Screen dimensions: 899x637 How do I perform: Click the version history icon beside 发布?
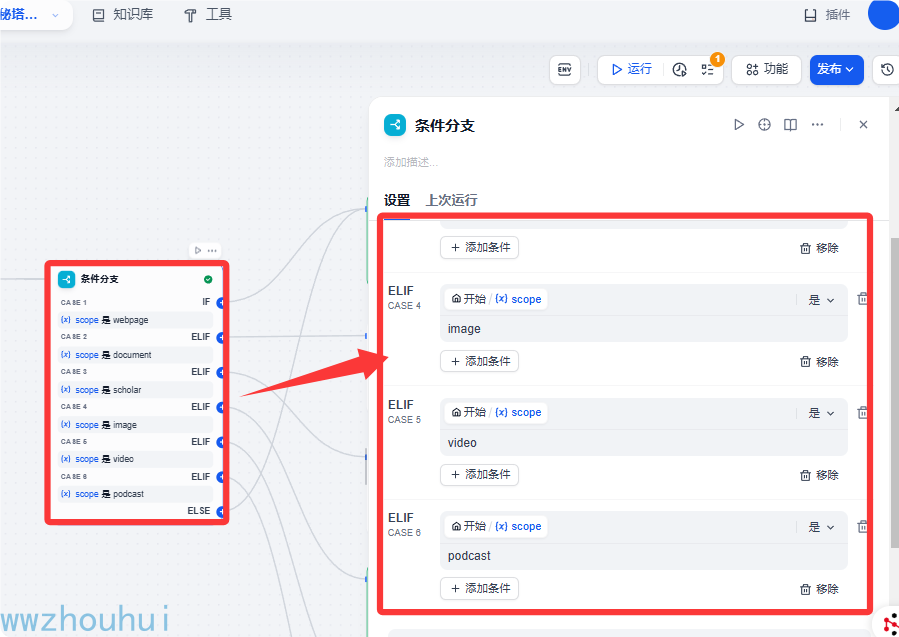click(886, 69)
